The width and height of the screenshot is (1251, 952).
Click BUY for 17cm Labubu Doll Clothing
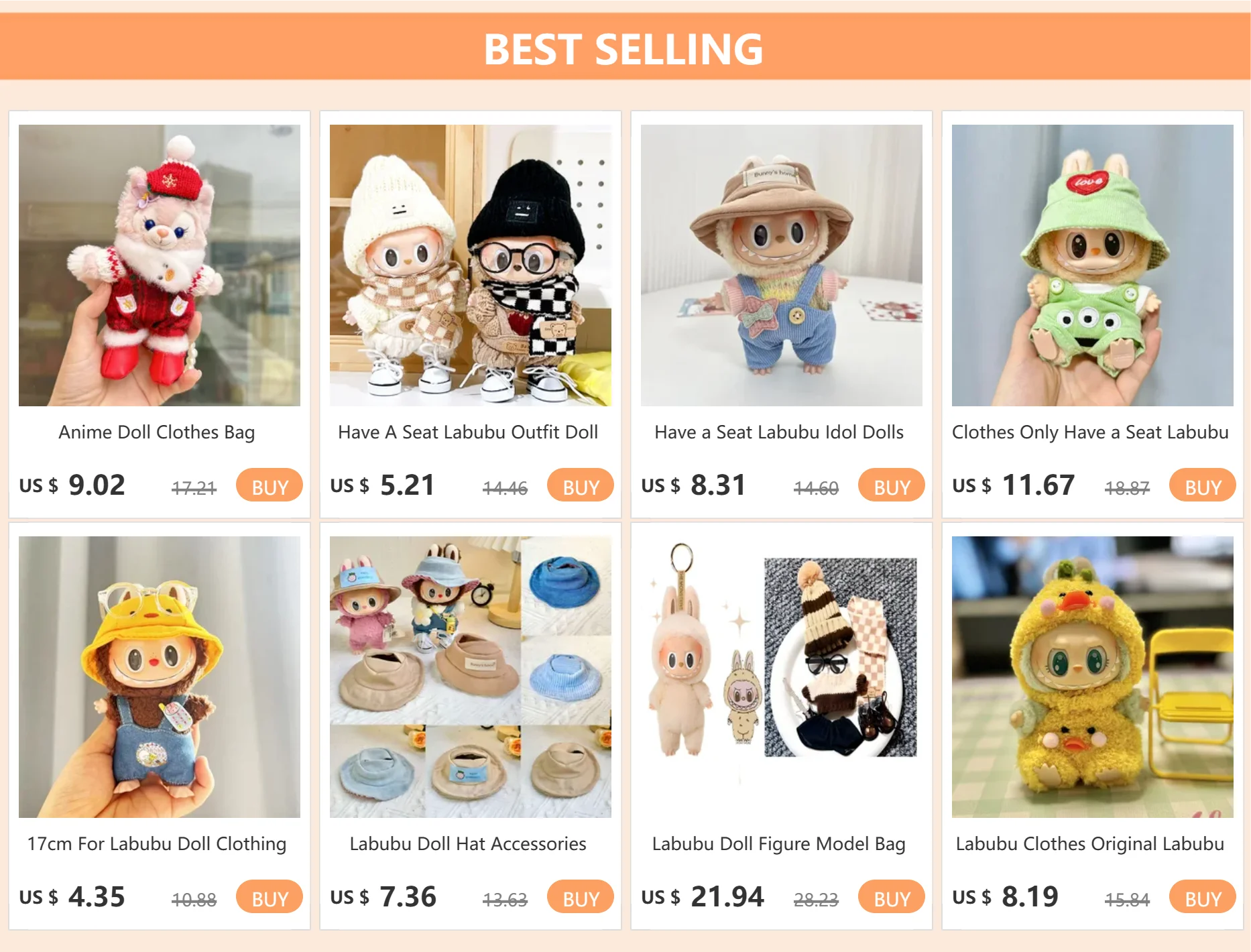(x=270, y=897)
